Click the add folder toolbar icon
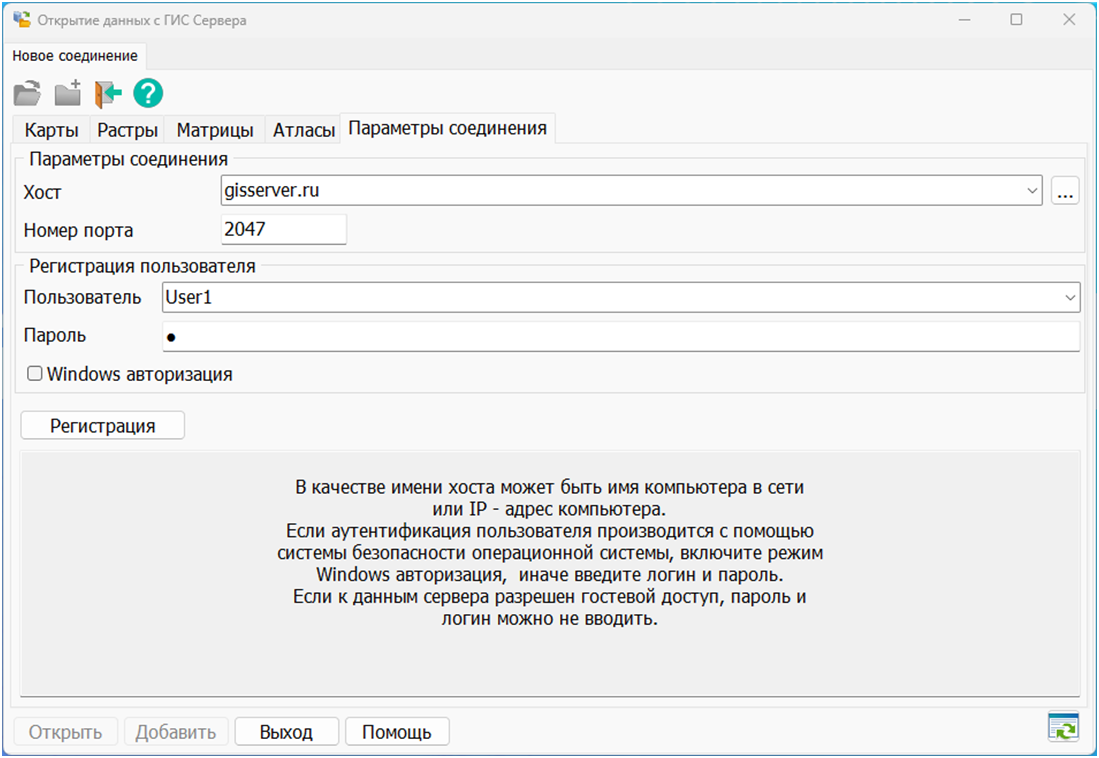1099x758 pixels. (67, 94)
